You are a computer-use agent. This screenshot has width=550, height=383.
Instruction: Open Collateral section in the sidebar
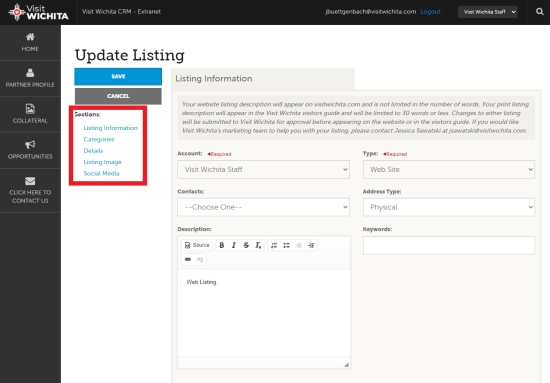pyautogui.click(x=30, y=114)
